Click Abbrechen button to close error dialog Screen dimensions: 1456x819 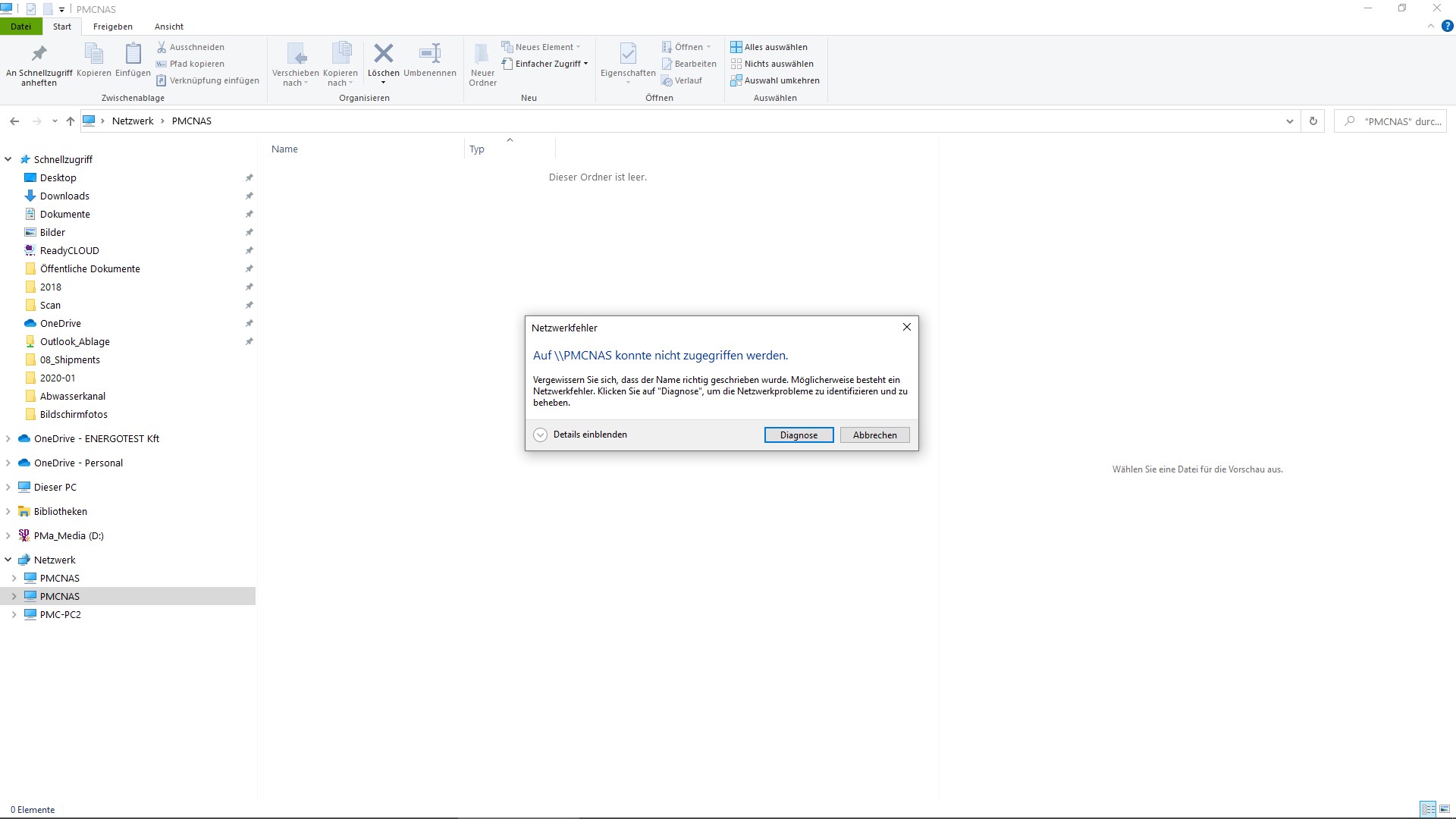tap(875, 435)
